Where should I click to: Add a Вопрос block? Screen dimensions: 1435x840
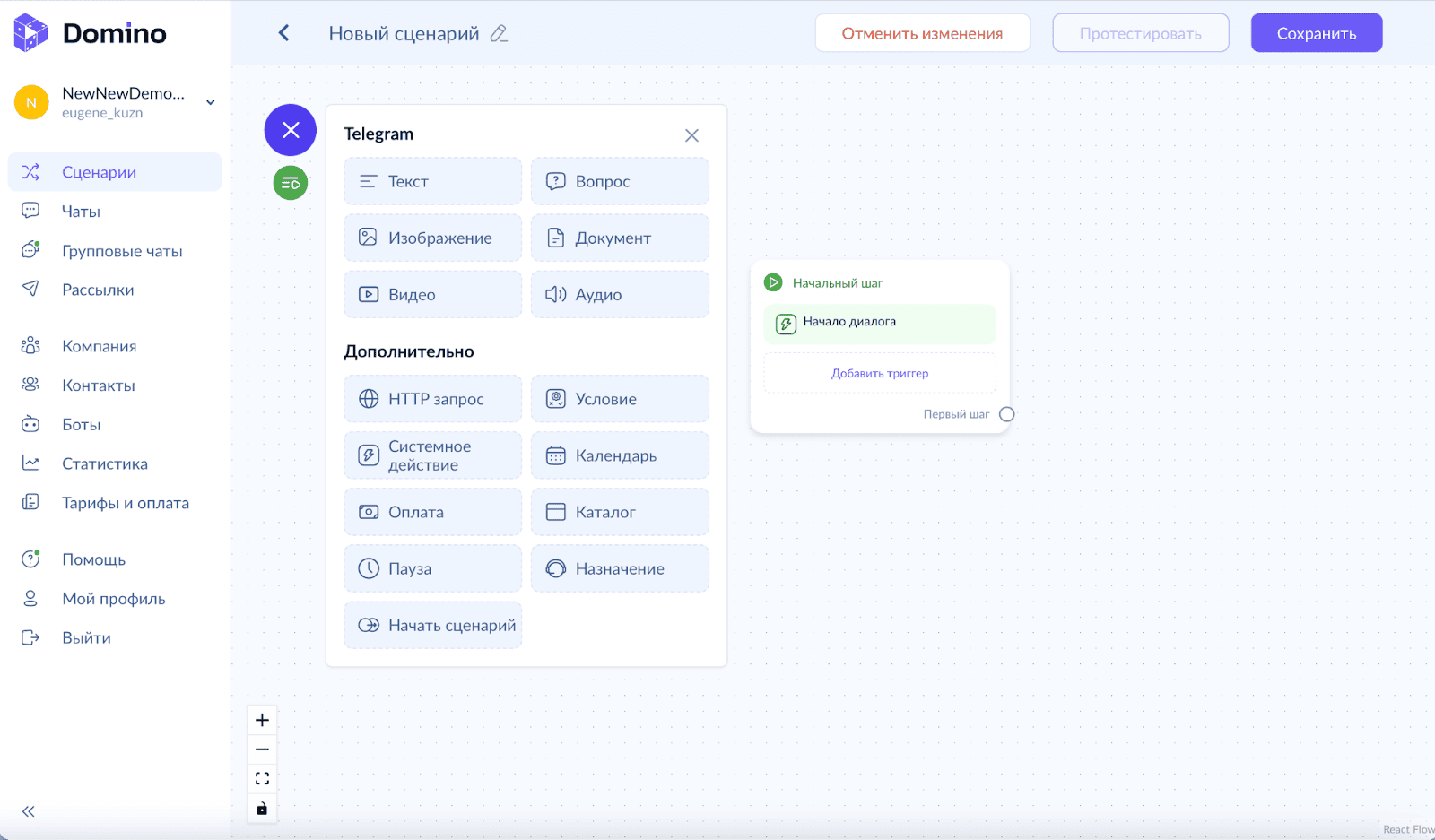click(x=620, y=181)
